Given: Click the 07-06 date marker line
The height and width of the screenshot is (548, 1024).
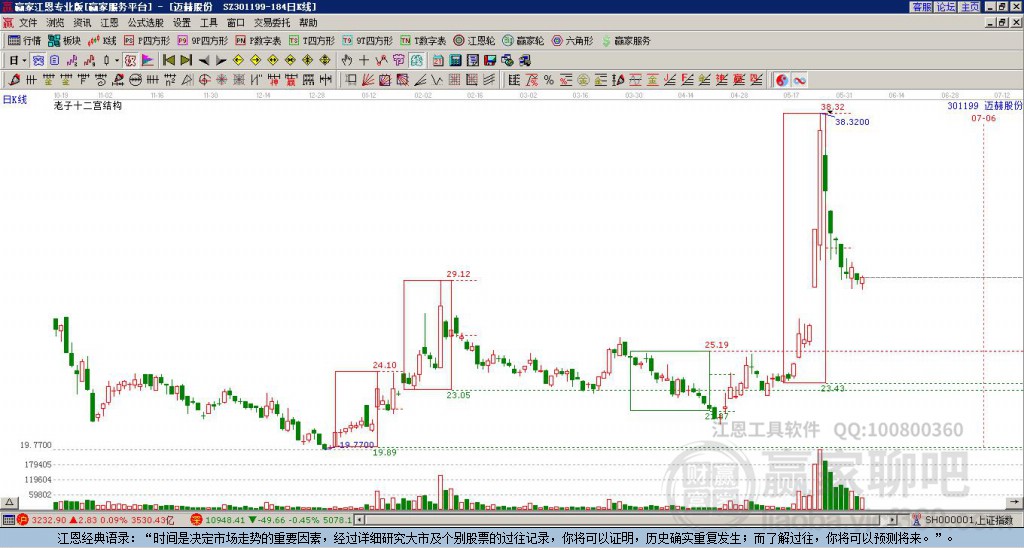Looking at the screenshot, I should point(984,118).
